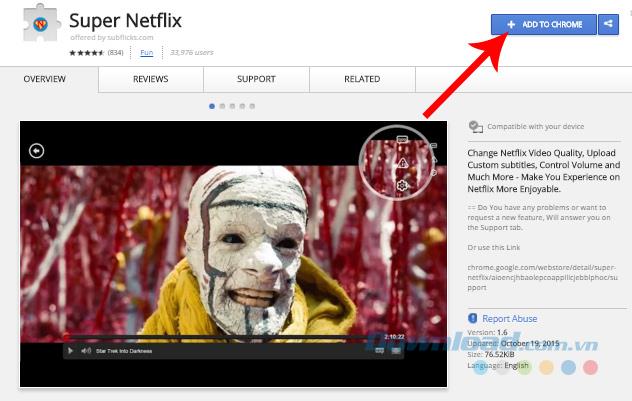The image size is (632, 401).
Task: Open the Support tab
Action: (256, 79)
